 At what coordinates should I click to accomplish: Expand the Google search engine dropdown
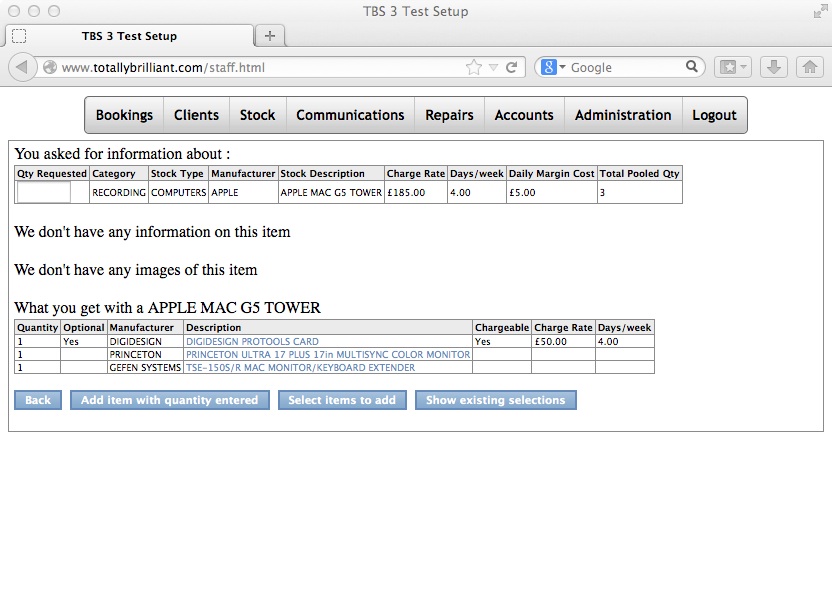(553, 67)
